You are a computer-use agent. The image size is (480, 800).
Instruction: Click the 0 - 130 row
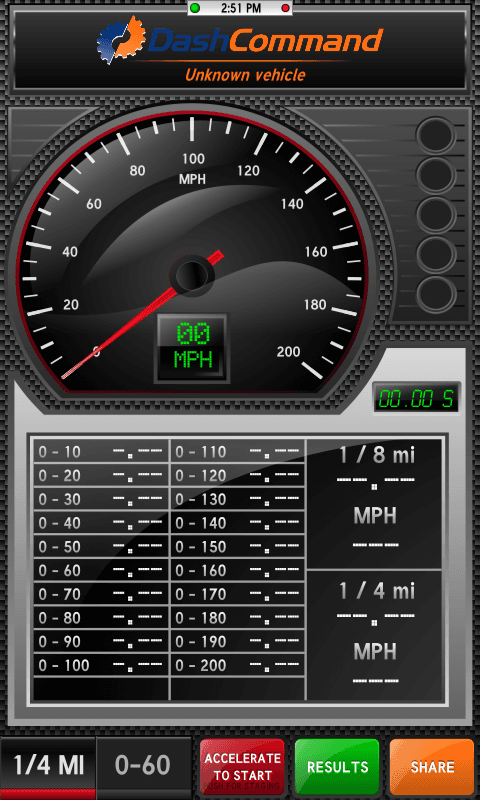click(237, 499)
